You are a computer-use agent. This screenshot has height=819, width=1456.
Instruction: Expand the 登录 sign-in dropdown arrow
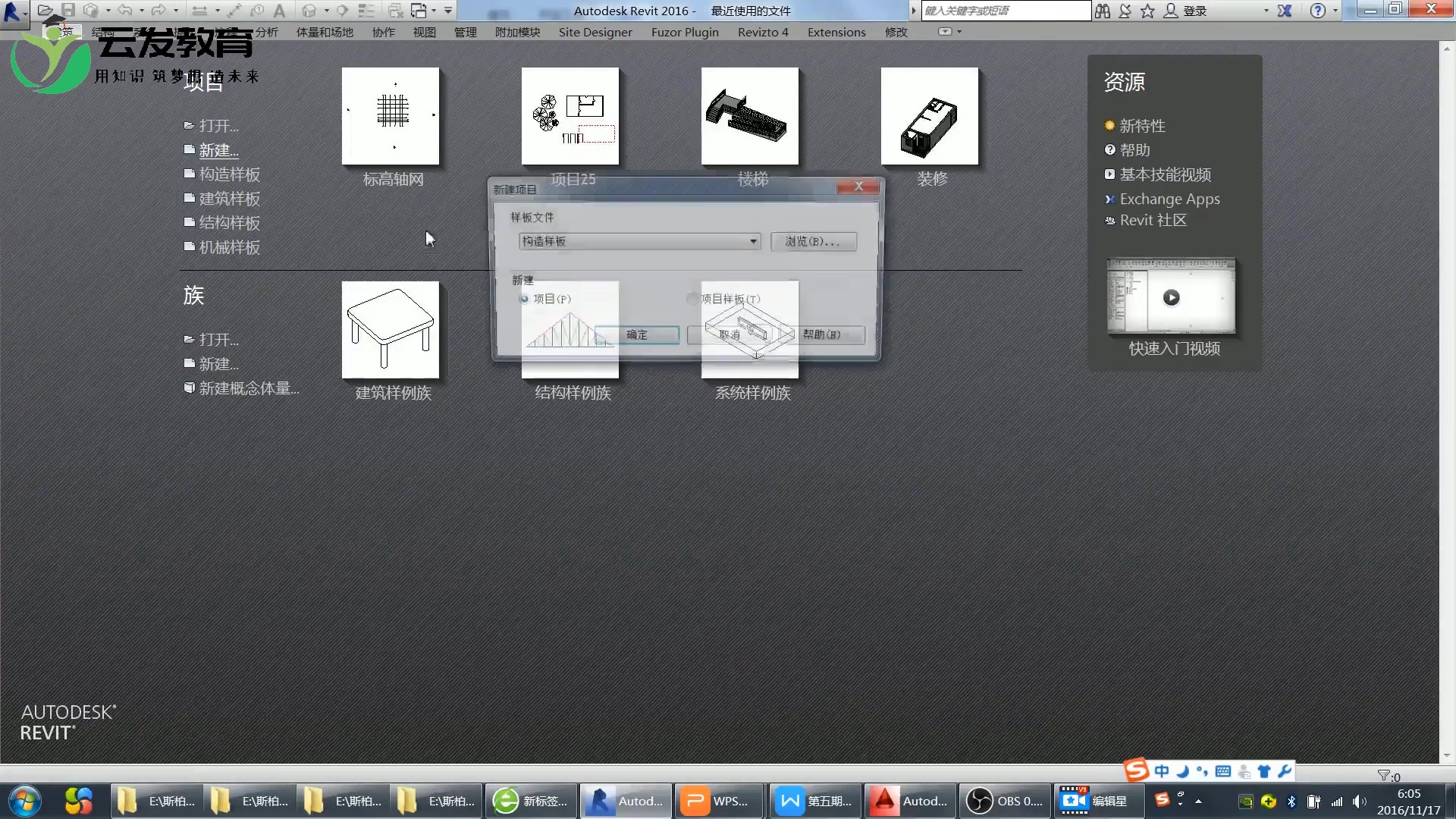[1266, 11]
